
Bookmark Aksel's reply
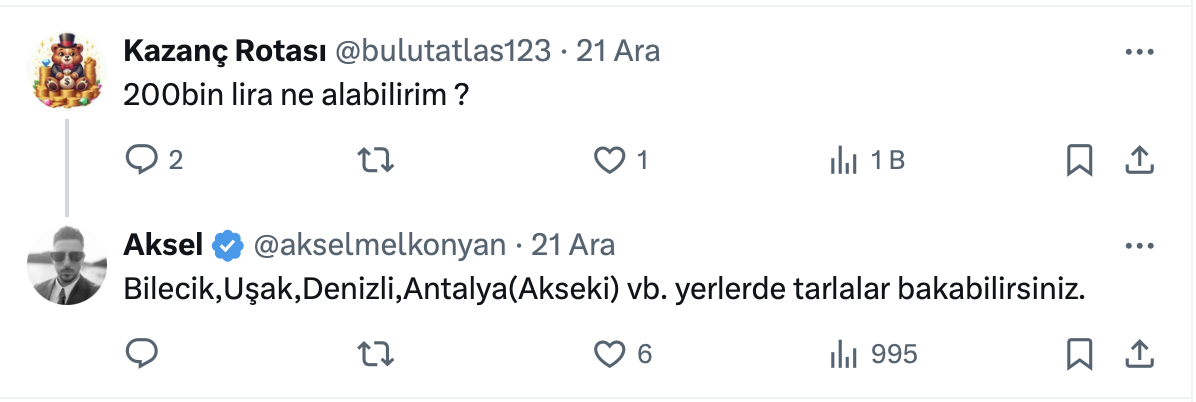click(x=1079, y=353)
